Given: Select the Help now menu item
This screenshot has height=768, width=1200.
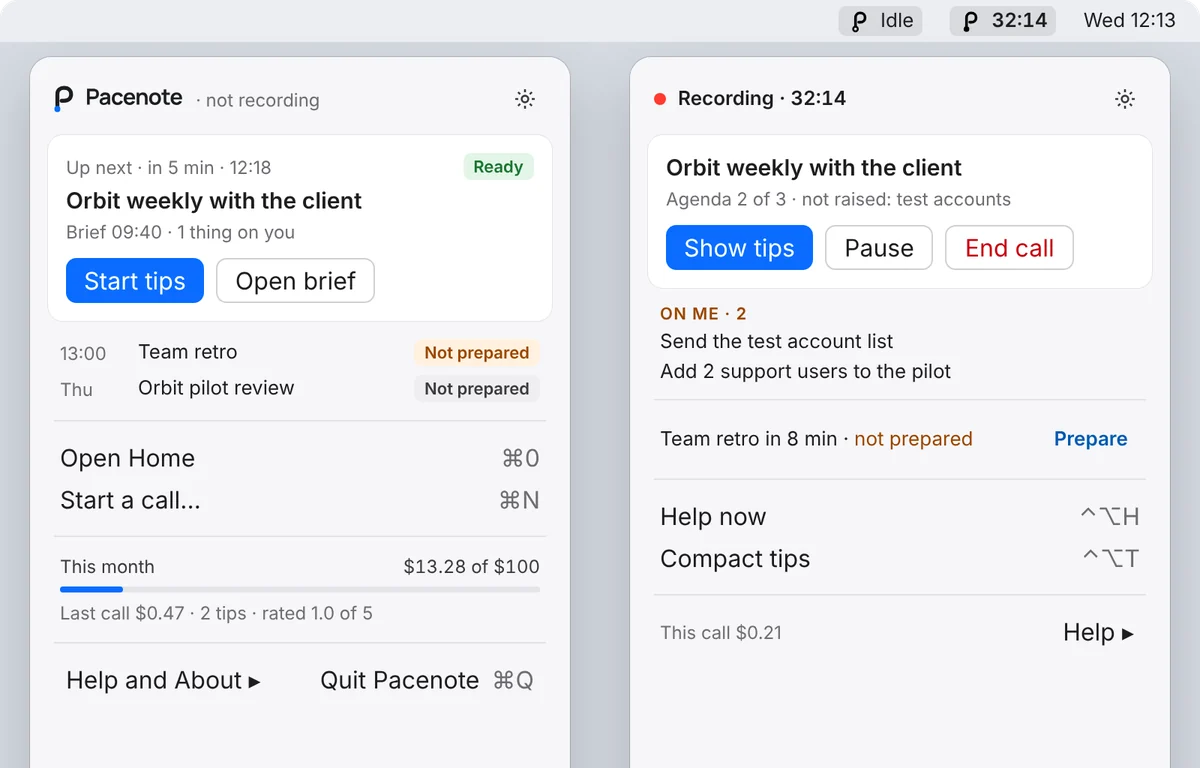Looking at the screenshot, I should [900, 517].
